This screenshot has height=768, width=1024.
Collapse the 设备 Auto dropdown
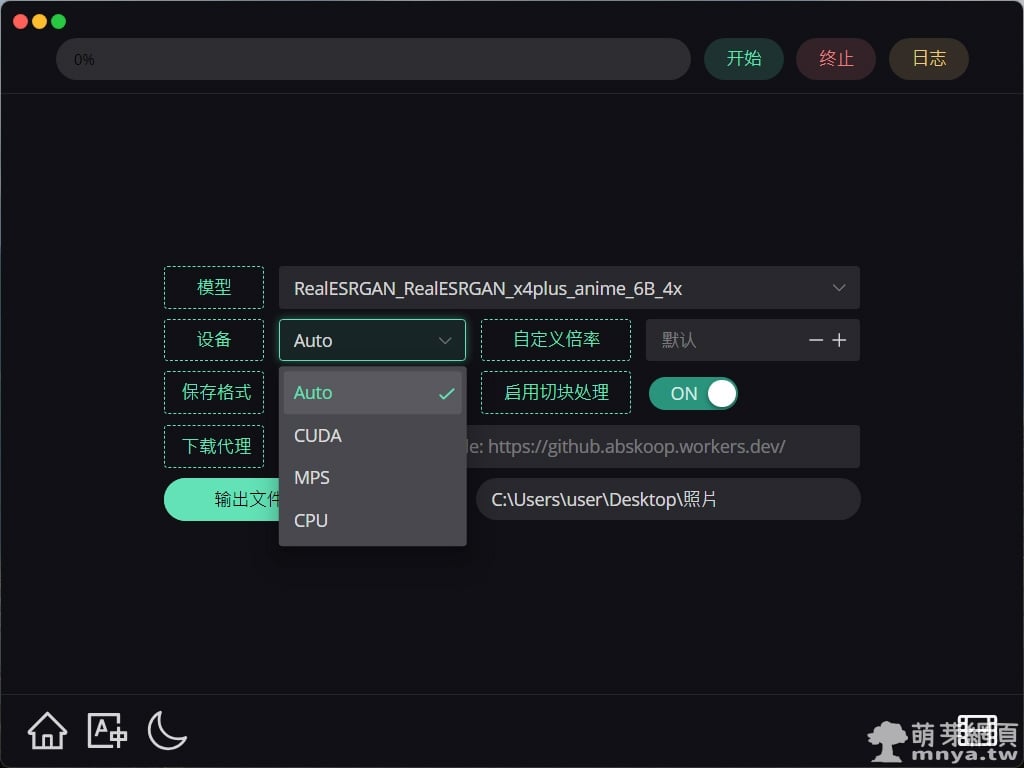click(372, 340)
